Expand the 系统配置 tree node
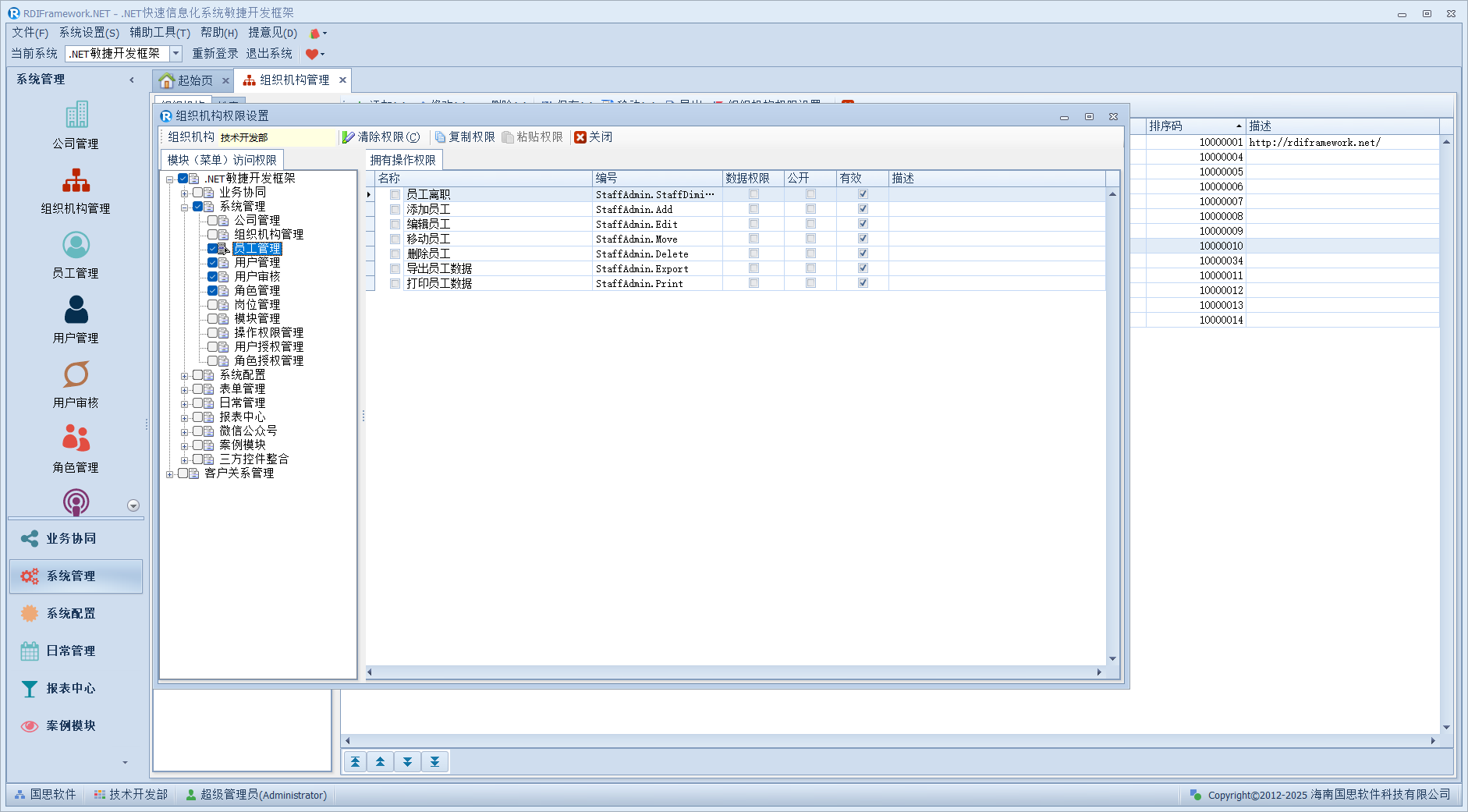The width and height of the screenshot is (1468, 812). (x=185, y=376)
